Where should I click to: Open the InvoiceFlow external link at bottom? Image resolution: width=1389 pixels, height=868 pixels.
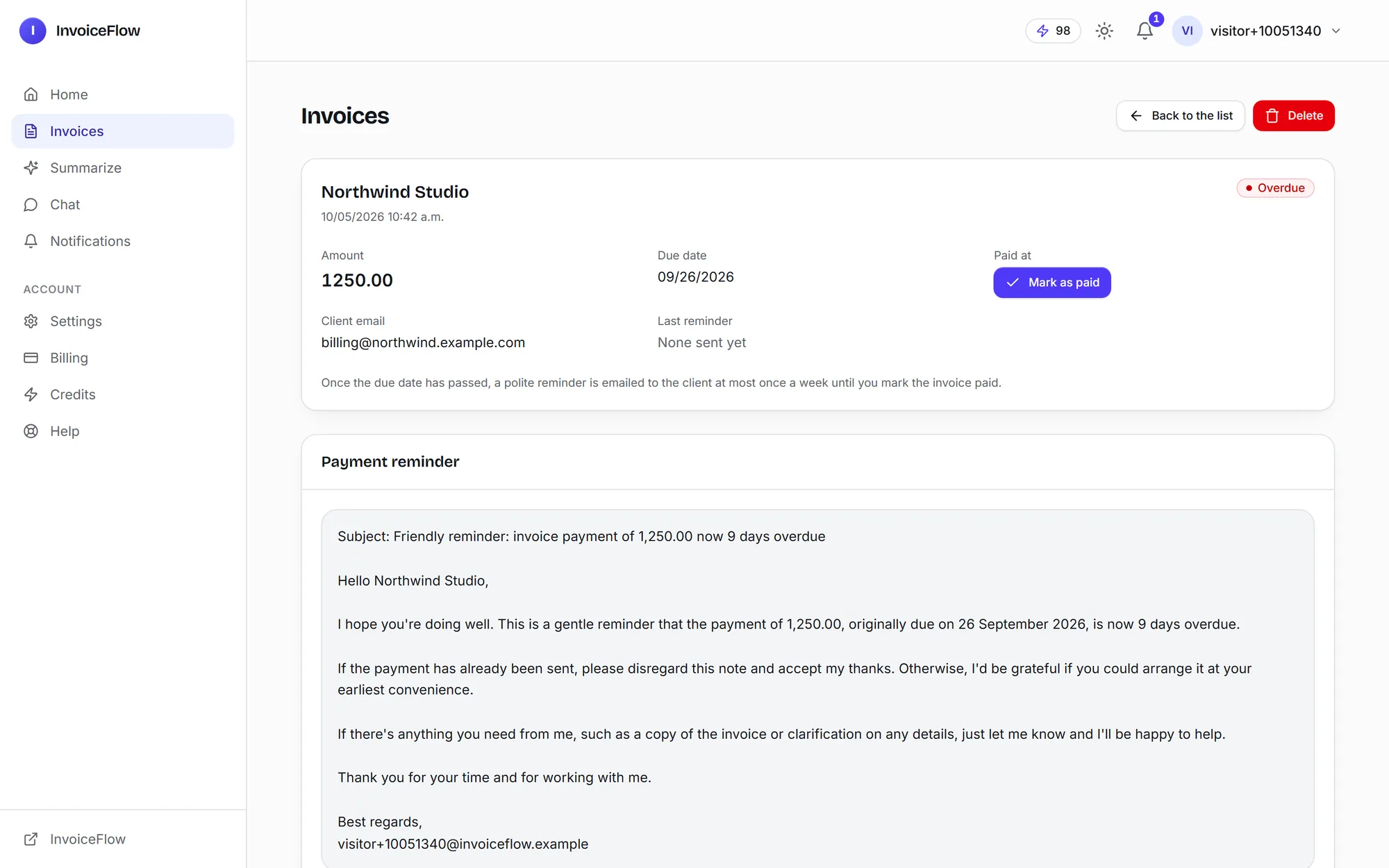[x=123, y=839]
